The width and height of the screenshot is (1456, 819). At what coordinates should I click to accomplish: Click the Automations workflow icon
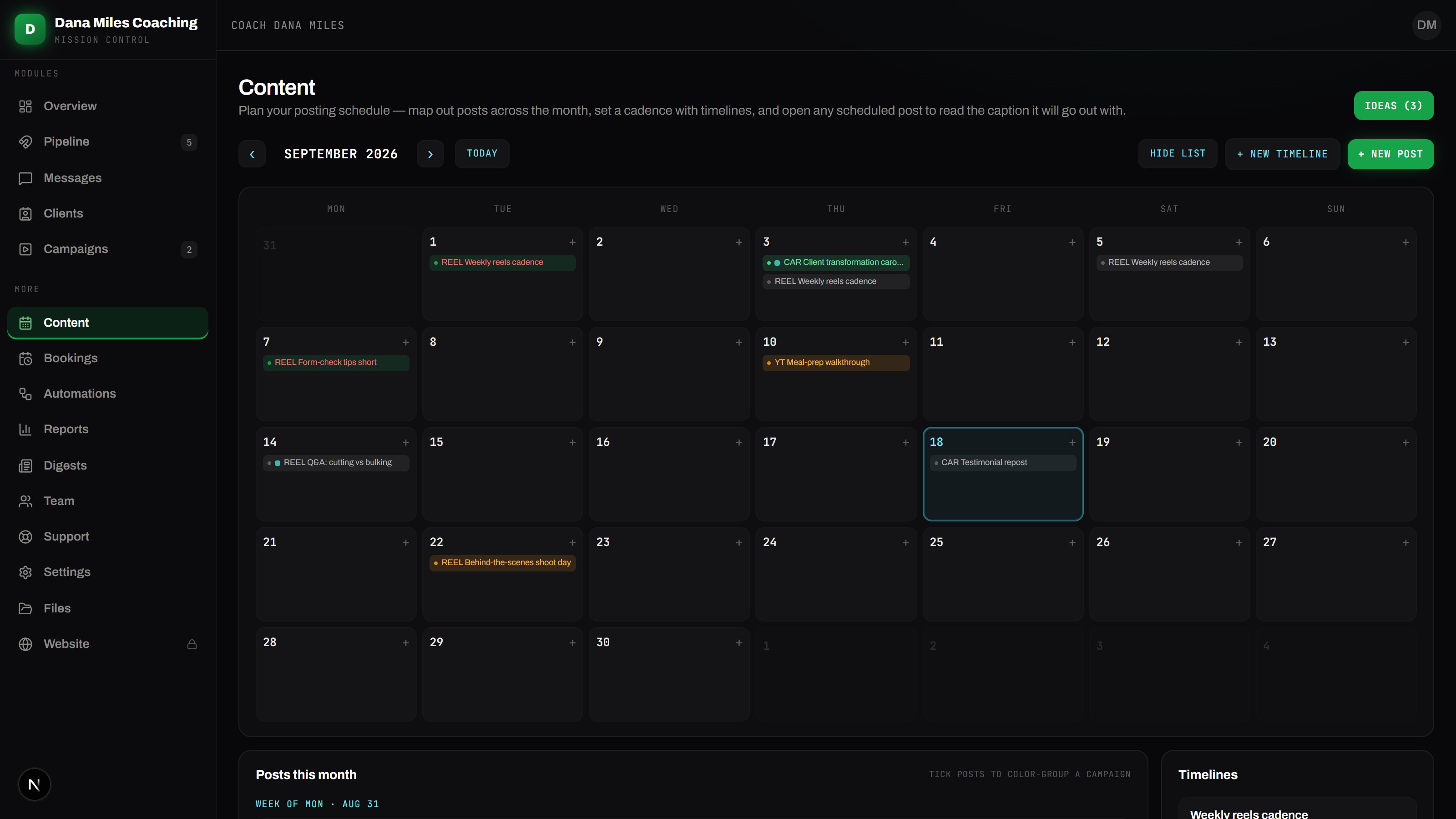point(25,394)
